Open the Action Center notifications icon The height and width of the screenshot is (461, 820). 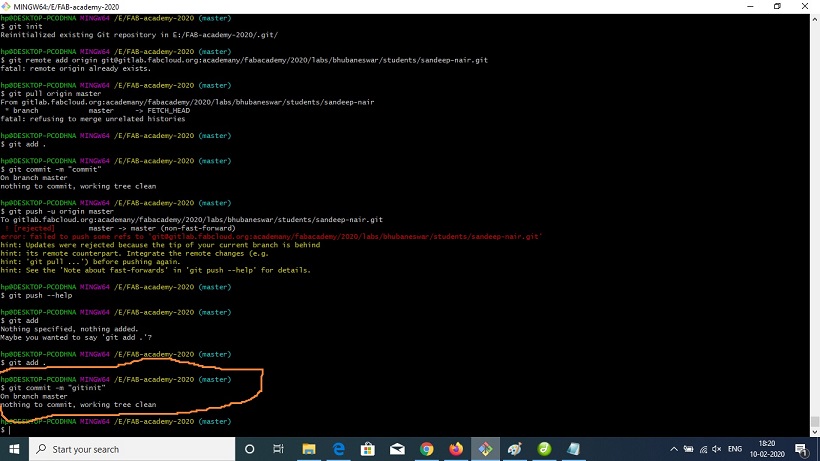tap(802, 449)
